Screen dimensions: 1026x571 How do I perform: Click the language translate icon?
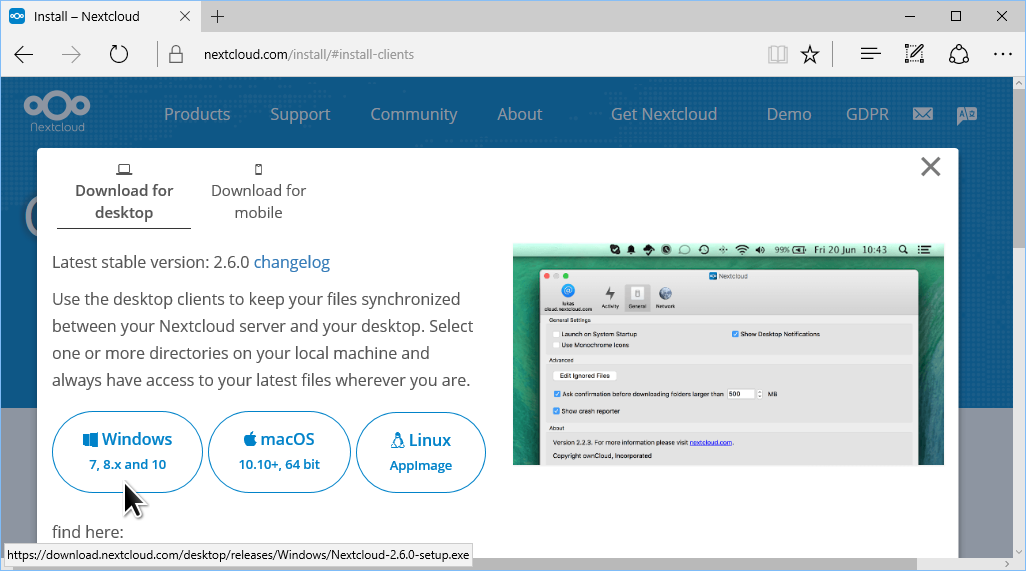click(966, 114)
